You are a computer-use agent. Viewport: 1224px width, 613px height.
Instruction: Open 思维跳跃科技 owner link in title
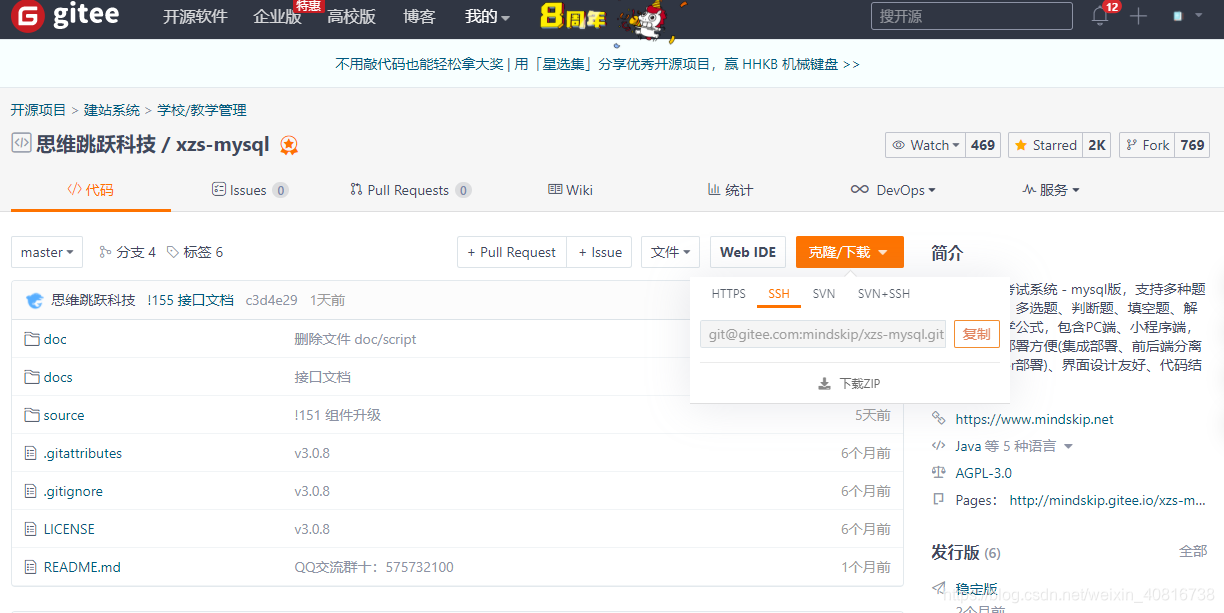[x=96, y=144]
